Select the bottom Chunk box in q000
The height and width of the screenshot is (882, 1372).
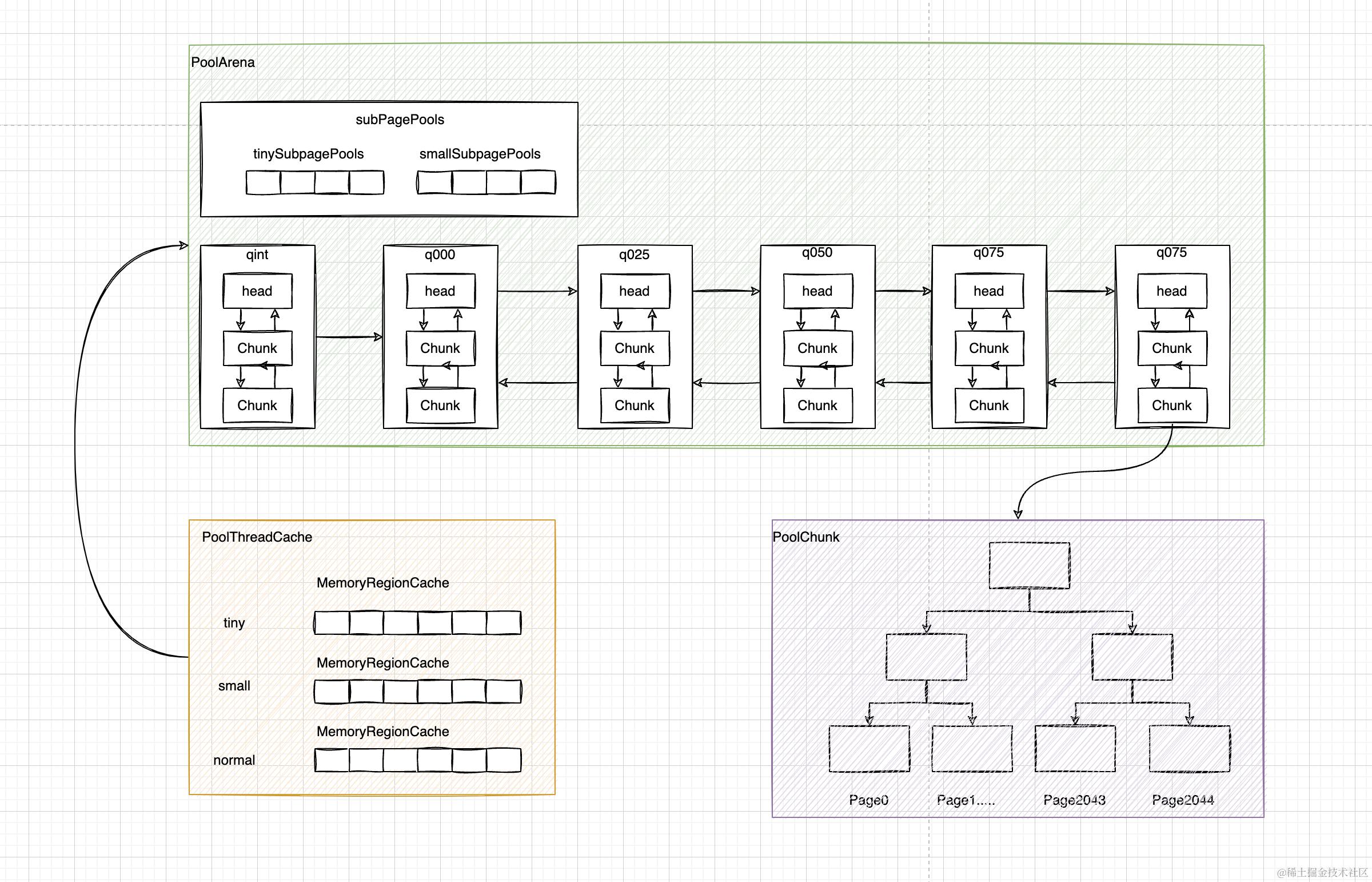(x=440, y=406)
